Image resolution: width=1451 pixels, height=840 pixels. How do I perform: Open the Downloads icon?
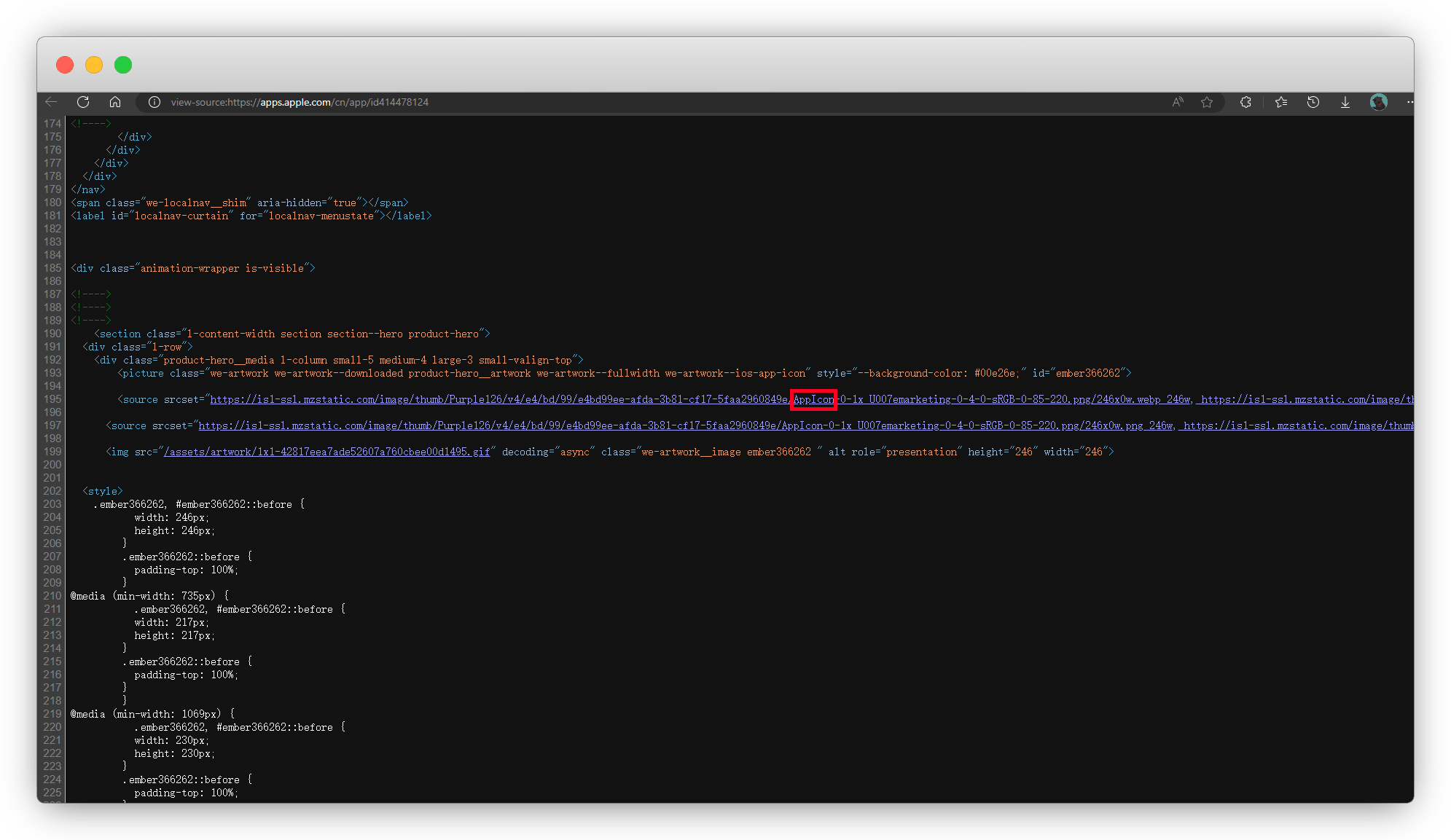point(1345,102)
